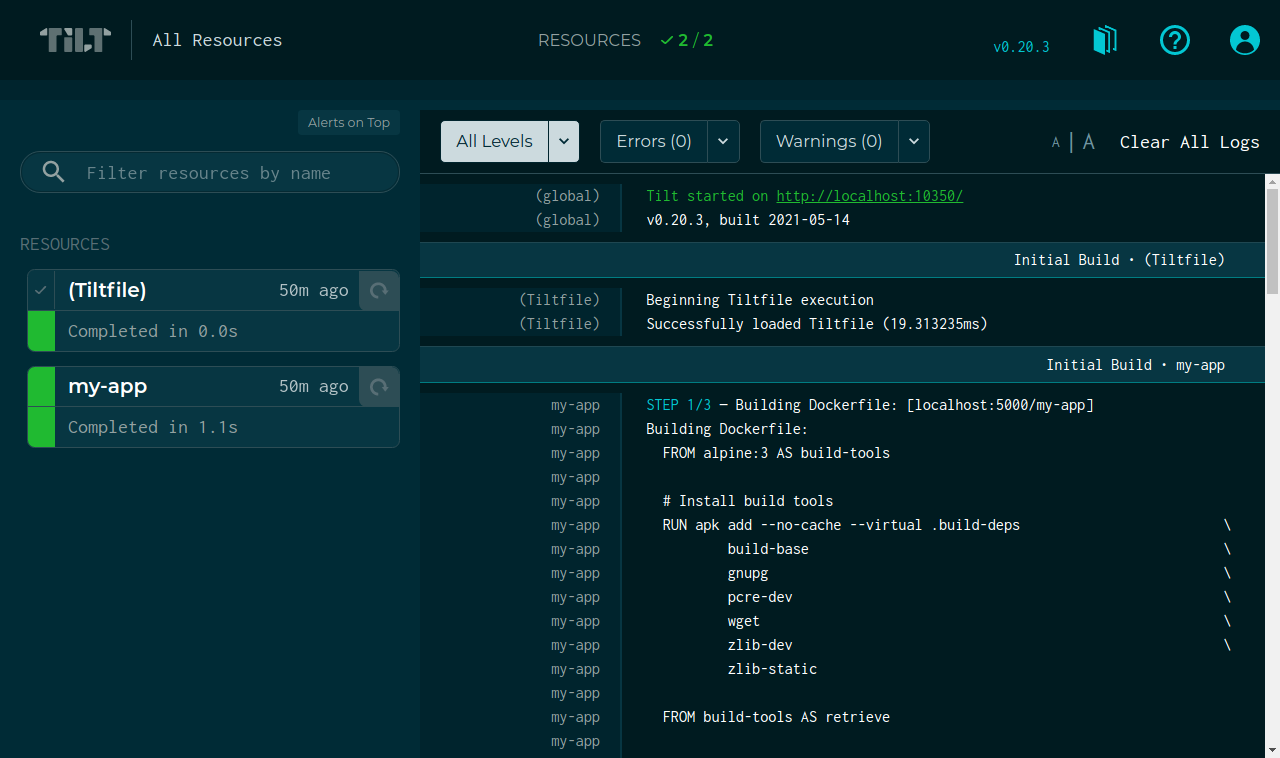
Task: Select the Warnings (0) filter
Action: pyautogui.click(x=829, y=142)
